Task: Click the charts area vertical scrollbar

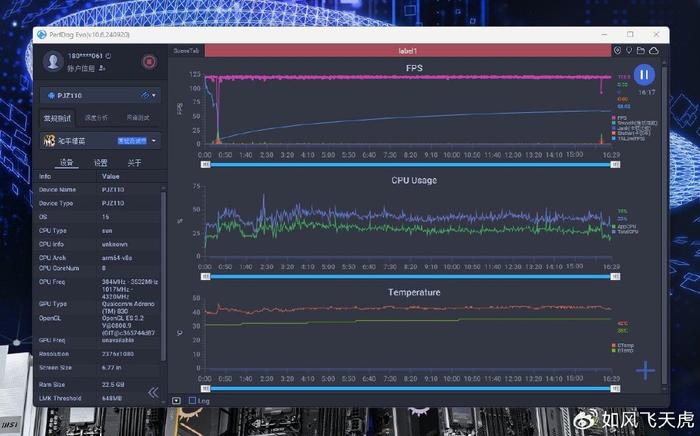Action: (663, 223)
